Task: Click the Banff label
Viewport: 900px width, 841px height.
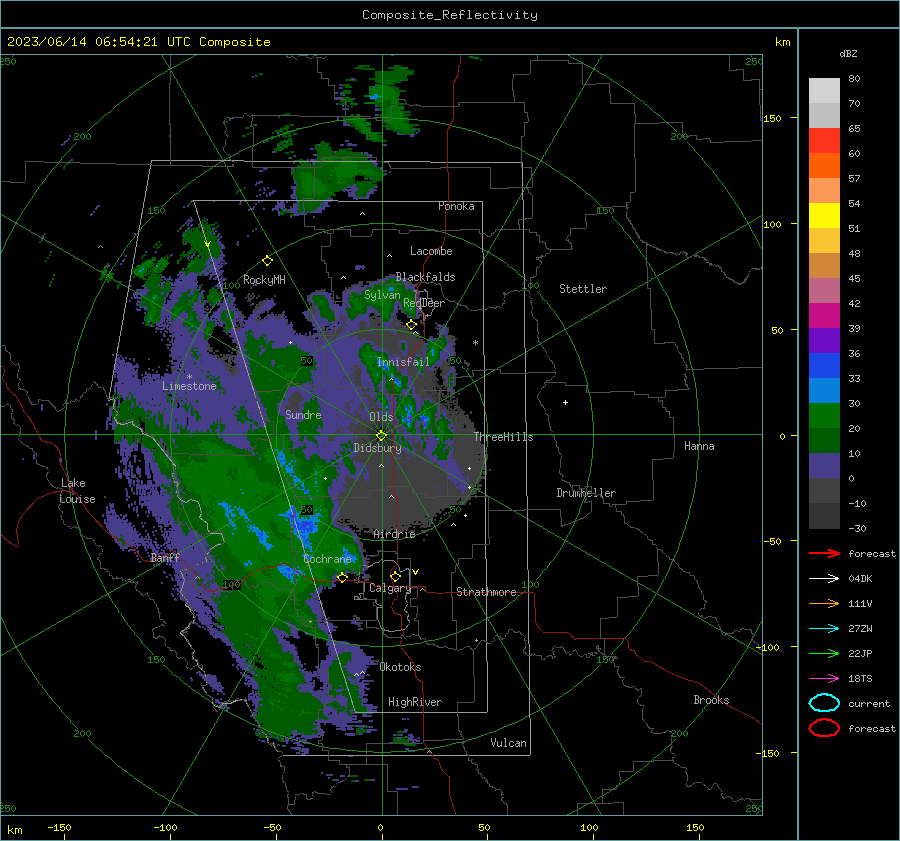Action: point(165,557)
